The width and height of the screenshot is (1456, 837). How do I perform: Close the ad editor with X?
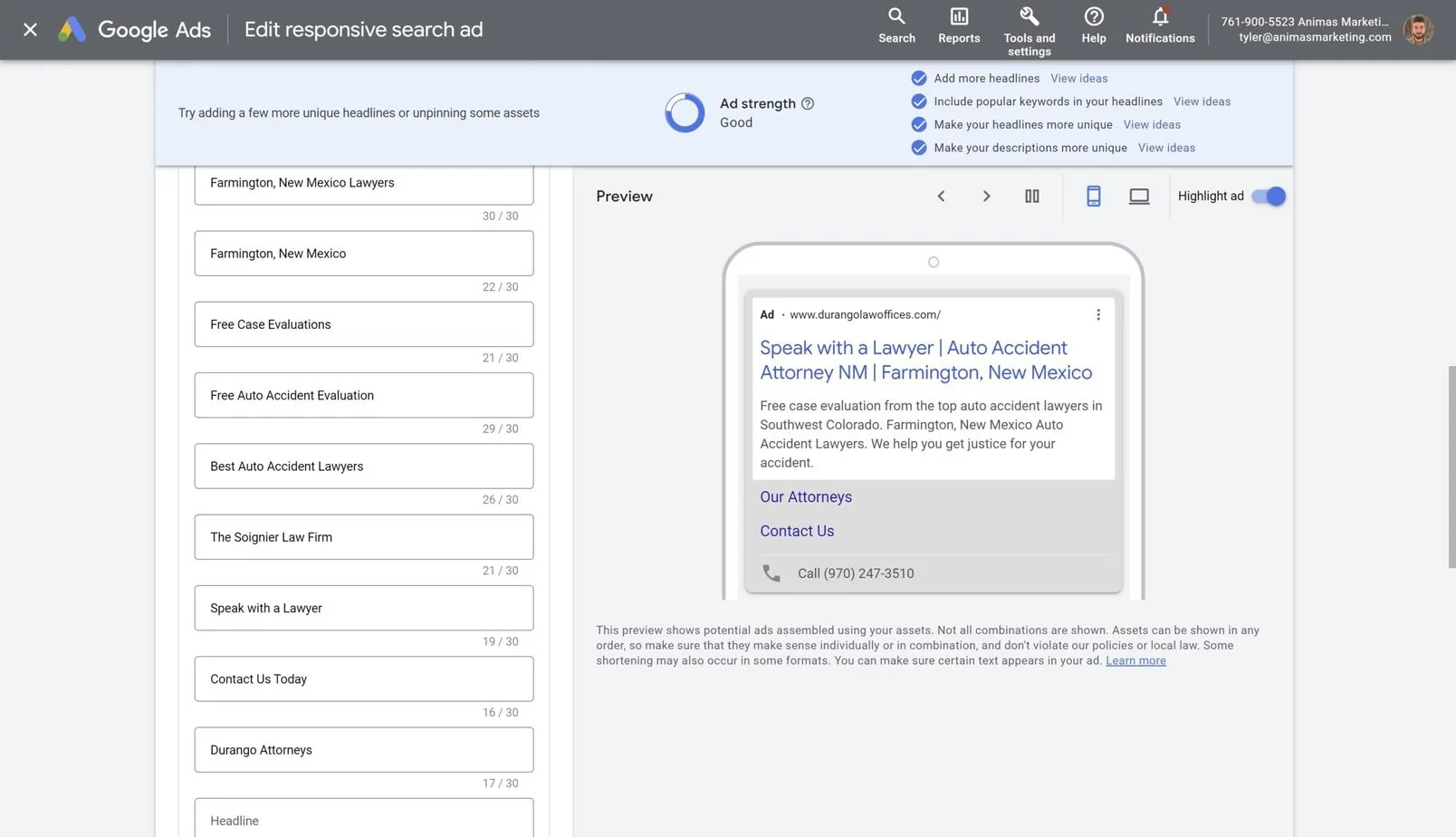click(30, 30)
